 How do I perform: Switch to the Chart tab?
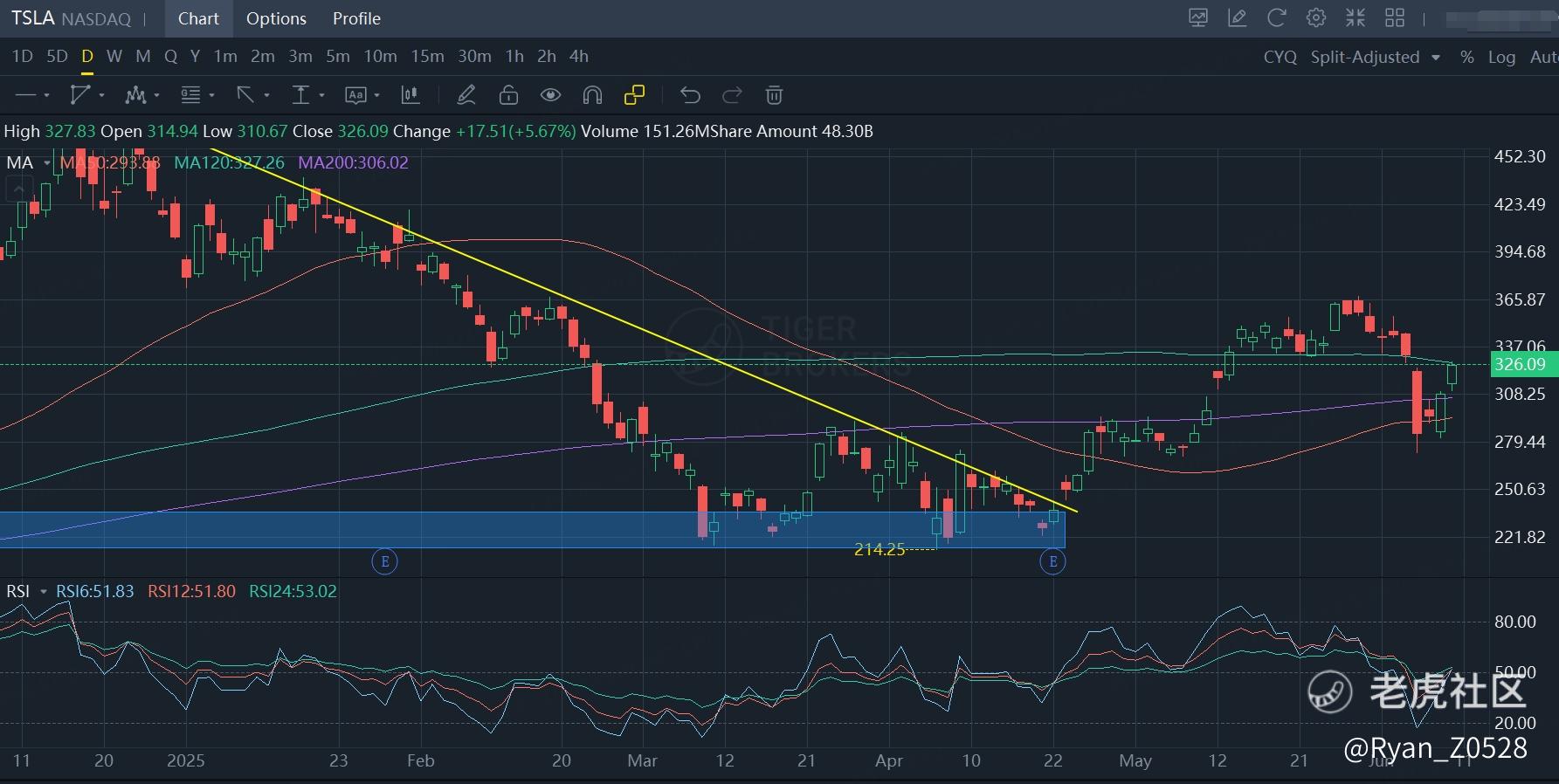coord(198,18)
